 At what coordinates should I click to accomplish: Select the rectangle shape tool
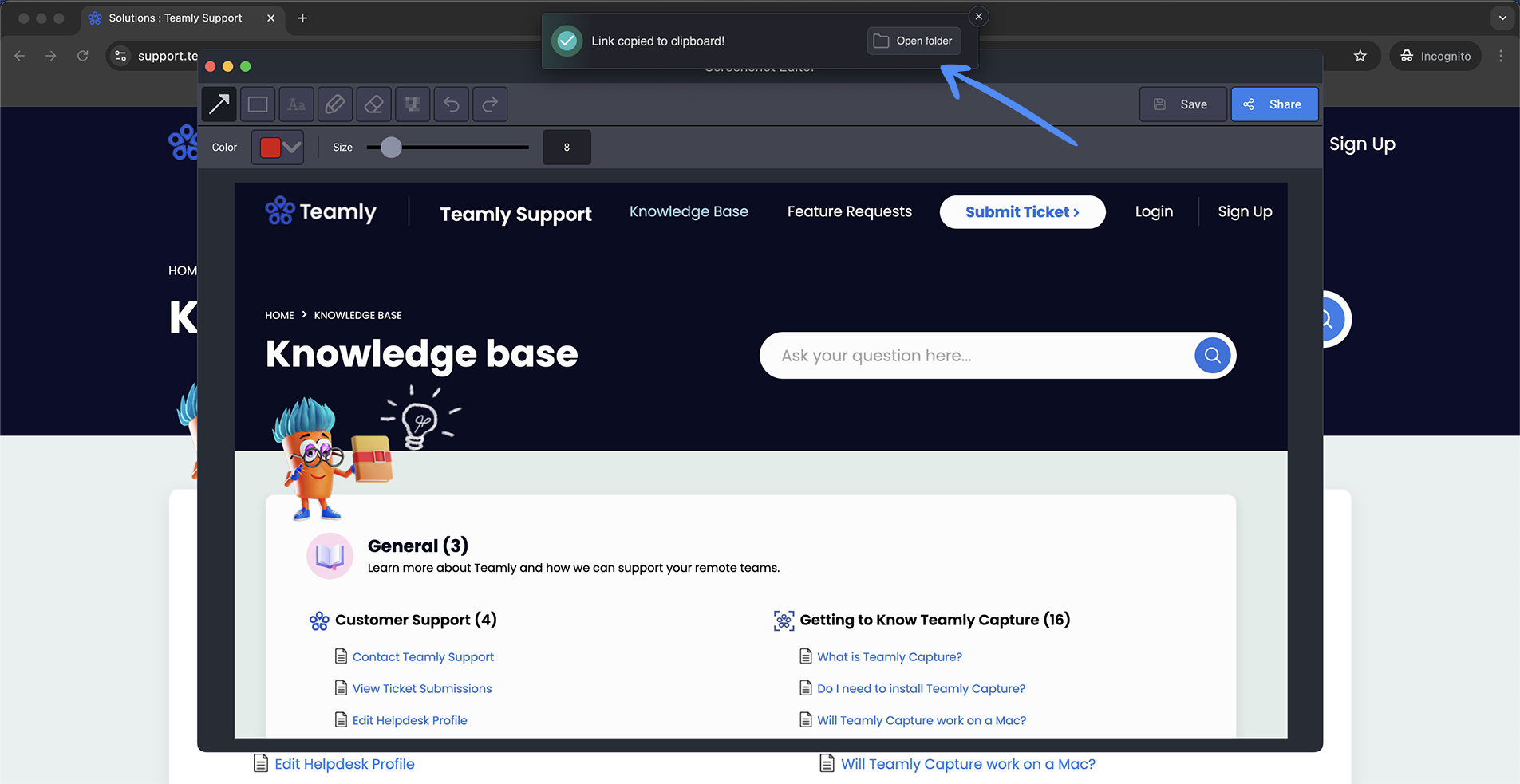click(258, 104)
